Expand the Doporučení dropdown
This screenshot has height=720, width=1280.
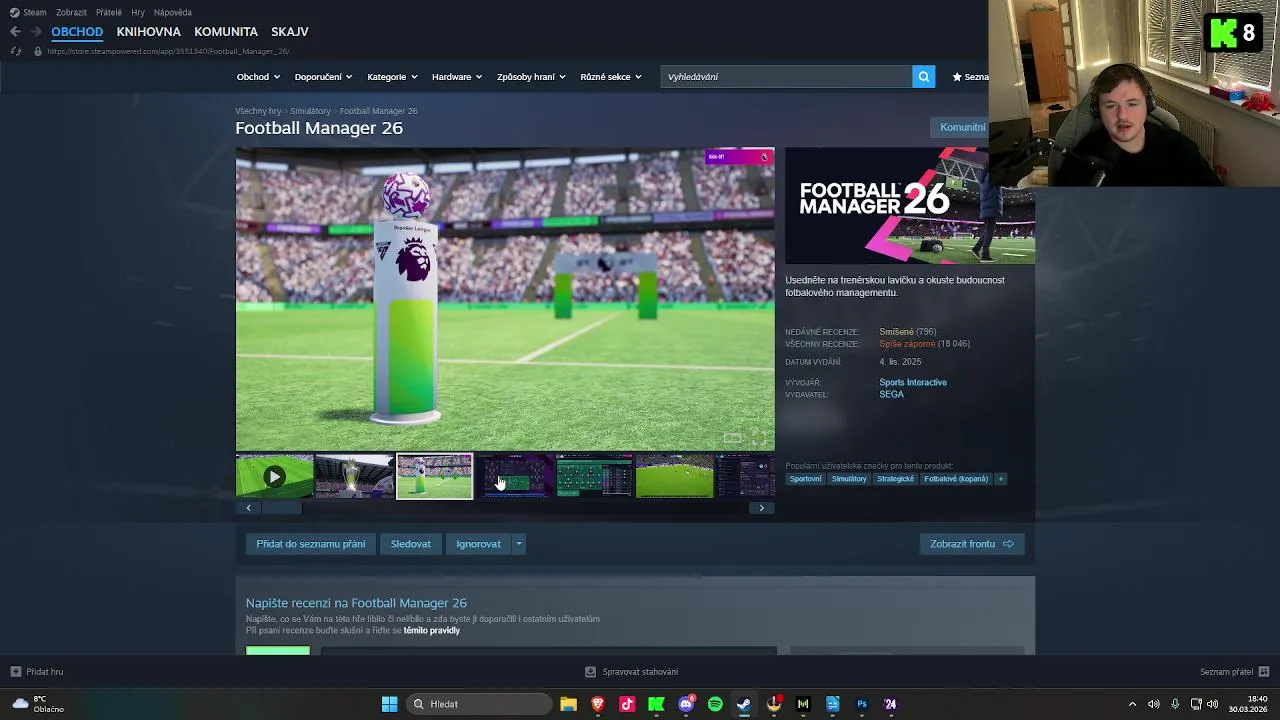[323, 77]
